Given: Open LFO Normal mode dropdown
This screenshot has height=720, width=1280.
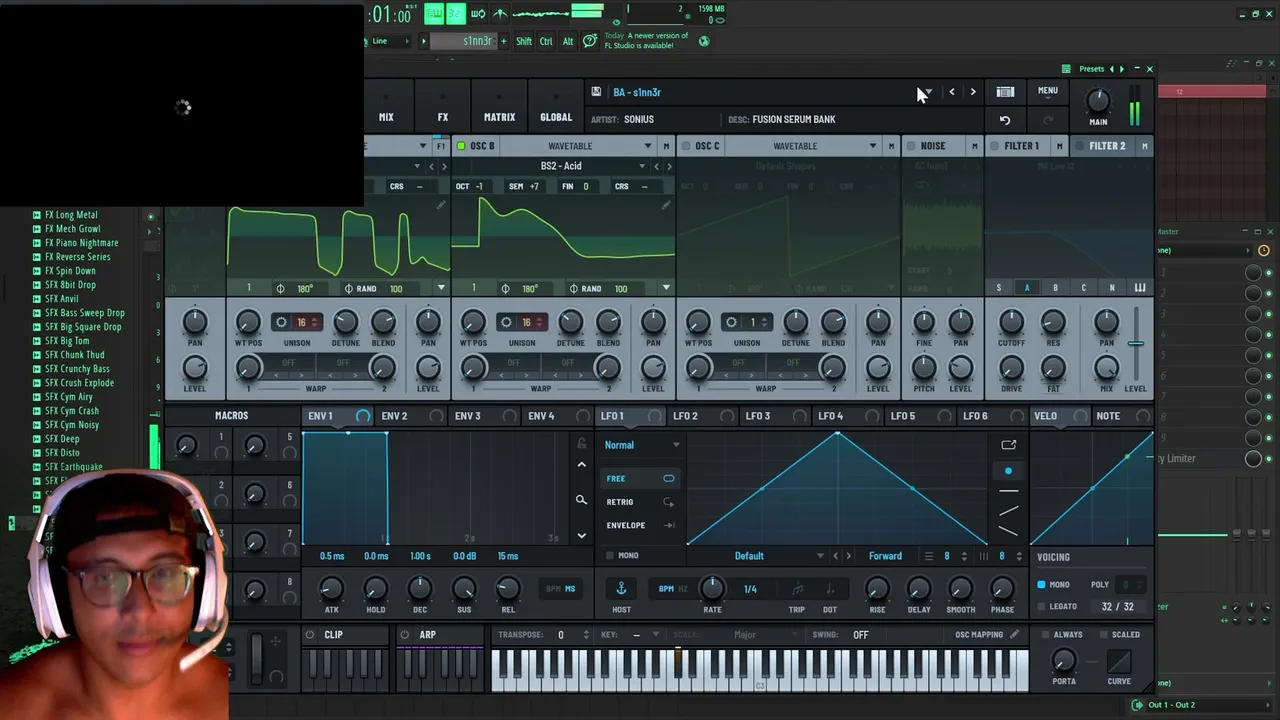Looking at the screenshot, I should (x=642, y=445).
